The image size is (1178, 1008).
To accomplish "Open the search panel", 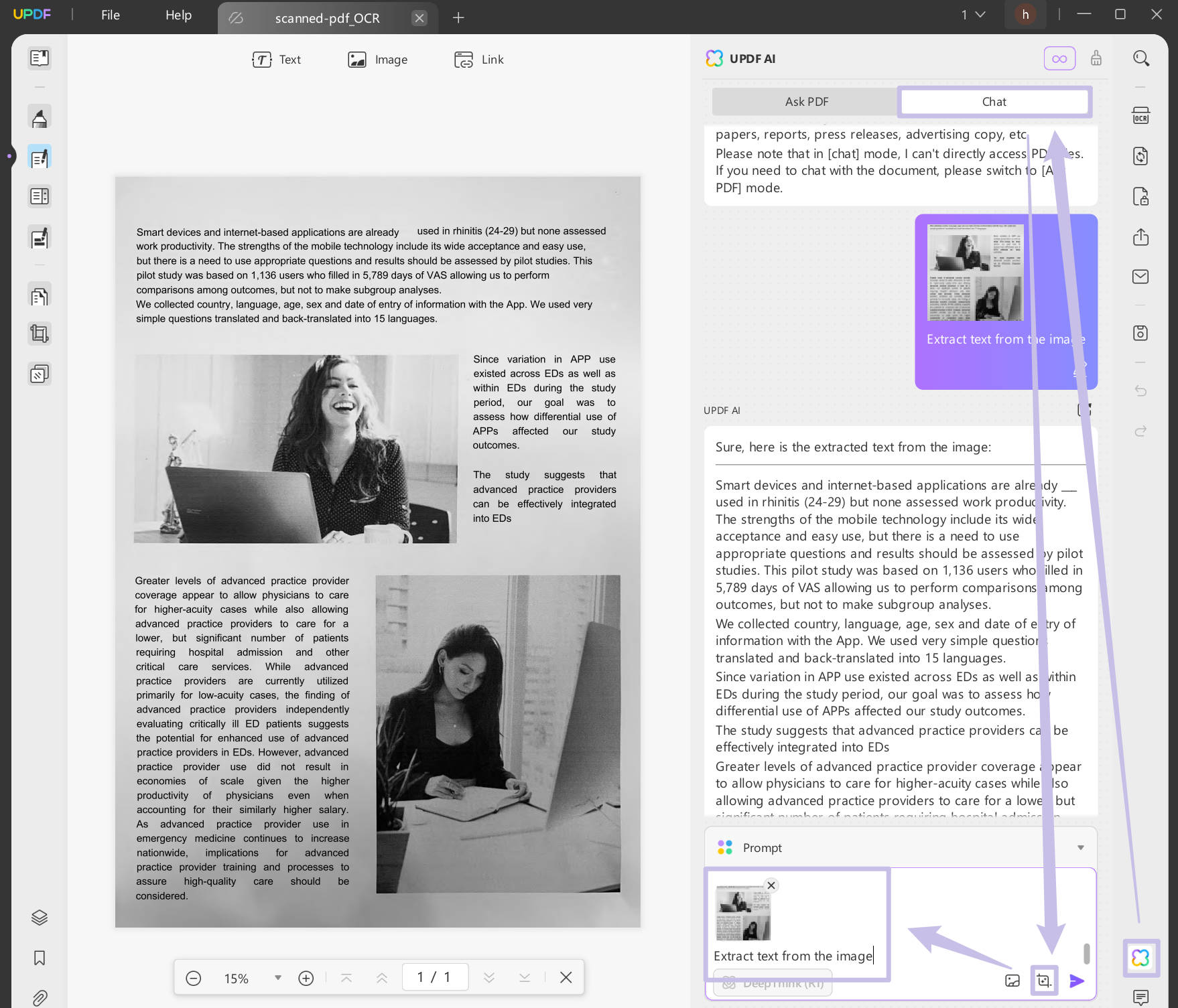I will pyautogui.click(x=1141, y=58).
